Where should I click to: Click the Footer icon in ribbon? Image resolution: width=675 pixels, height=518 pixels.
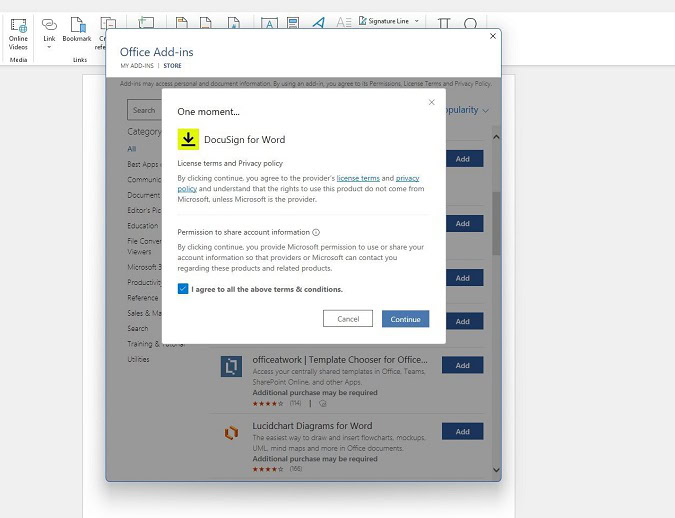pos(206,23)
